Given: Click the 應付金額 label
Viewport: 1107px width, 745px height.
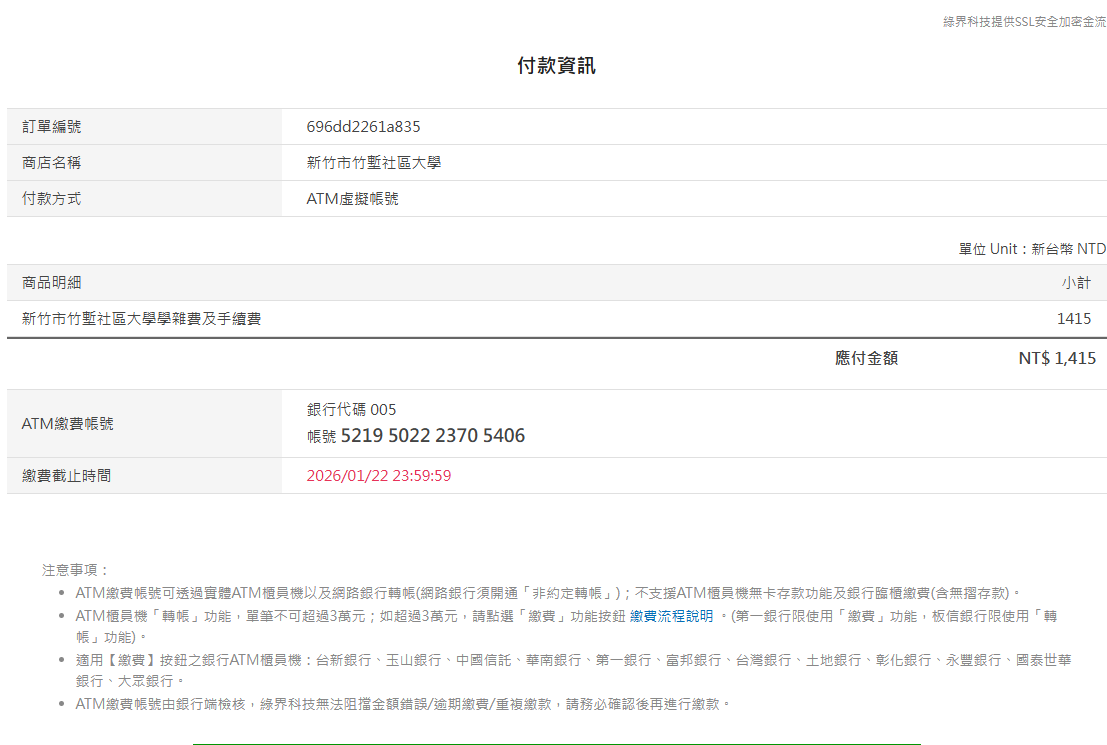Looking at the screenshot, I should click(866, 358).
